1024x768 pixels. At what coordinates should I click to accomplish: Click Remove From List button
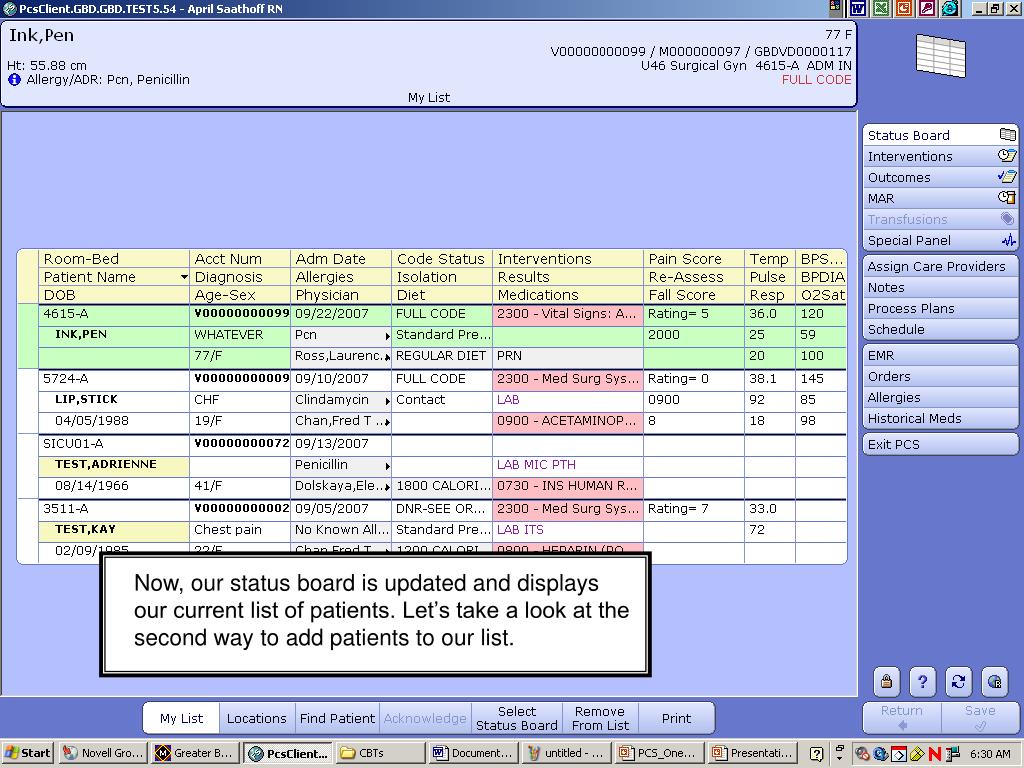point(600,718)
